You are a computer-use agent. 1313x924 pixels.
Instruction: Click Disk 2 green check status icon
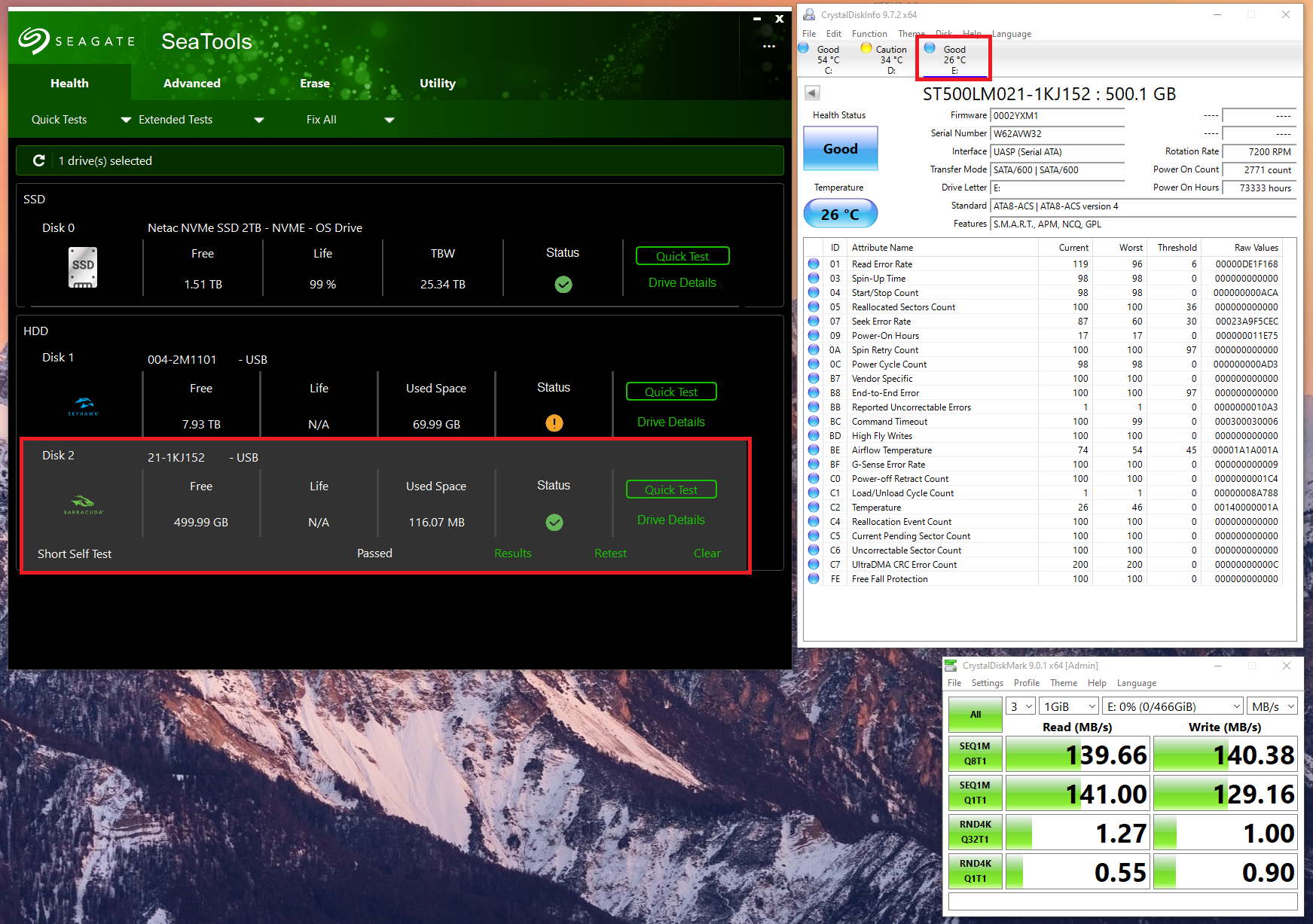[554, 522]
